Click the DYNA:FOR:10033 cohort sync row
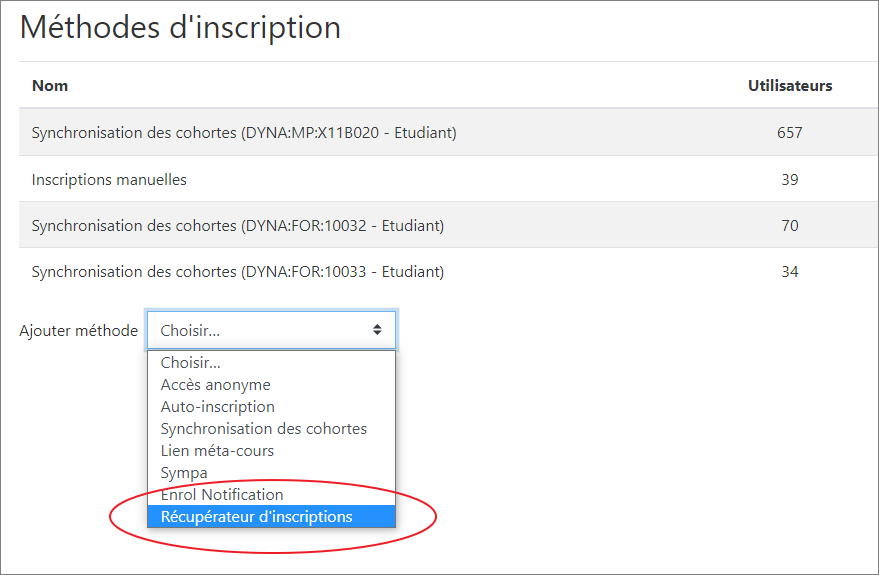This screenshot has width=879, height=575. tap(238, 272)
